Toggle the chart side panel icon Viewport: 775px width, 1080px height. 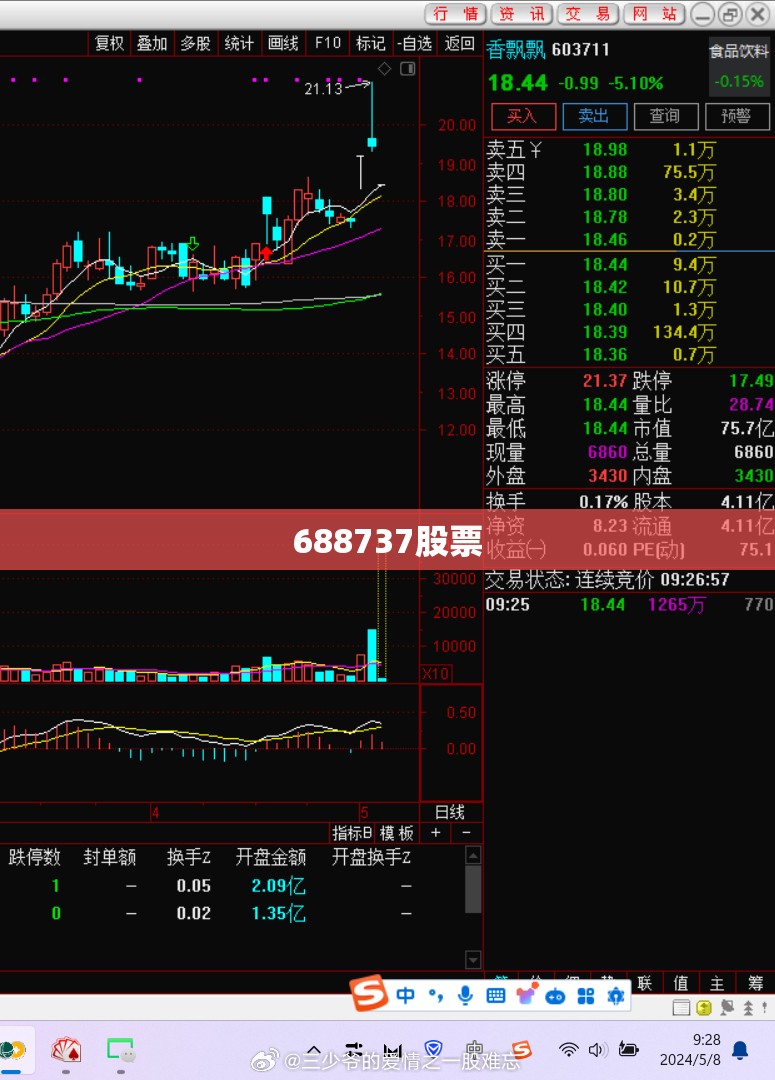408,68
